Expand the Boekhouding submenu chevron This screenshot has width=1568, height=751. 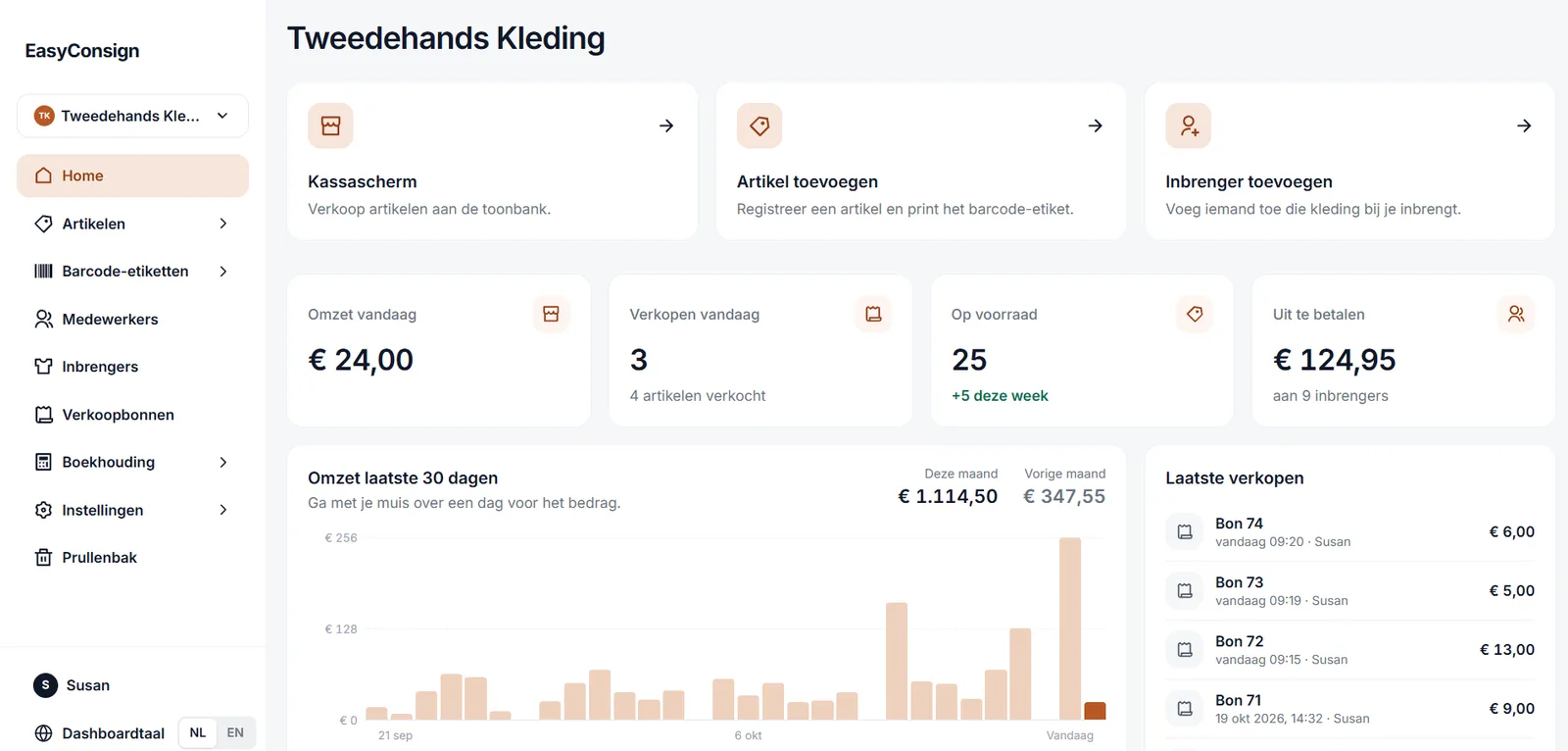point(223,462)
